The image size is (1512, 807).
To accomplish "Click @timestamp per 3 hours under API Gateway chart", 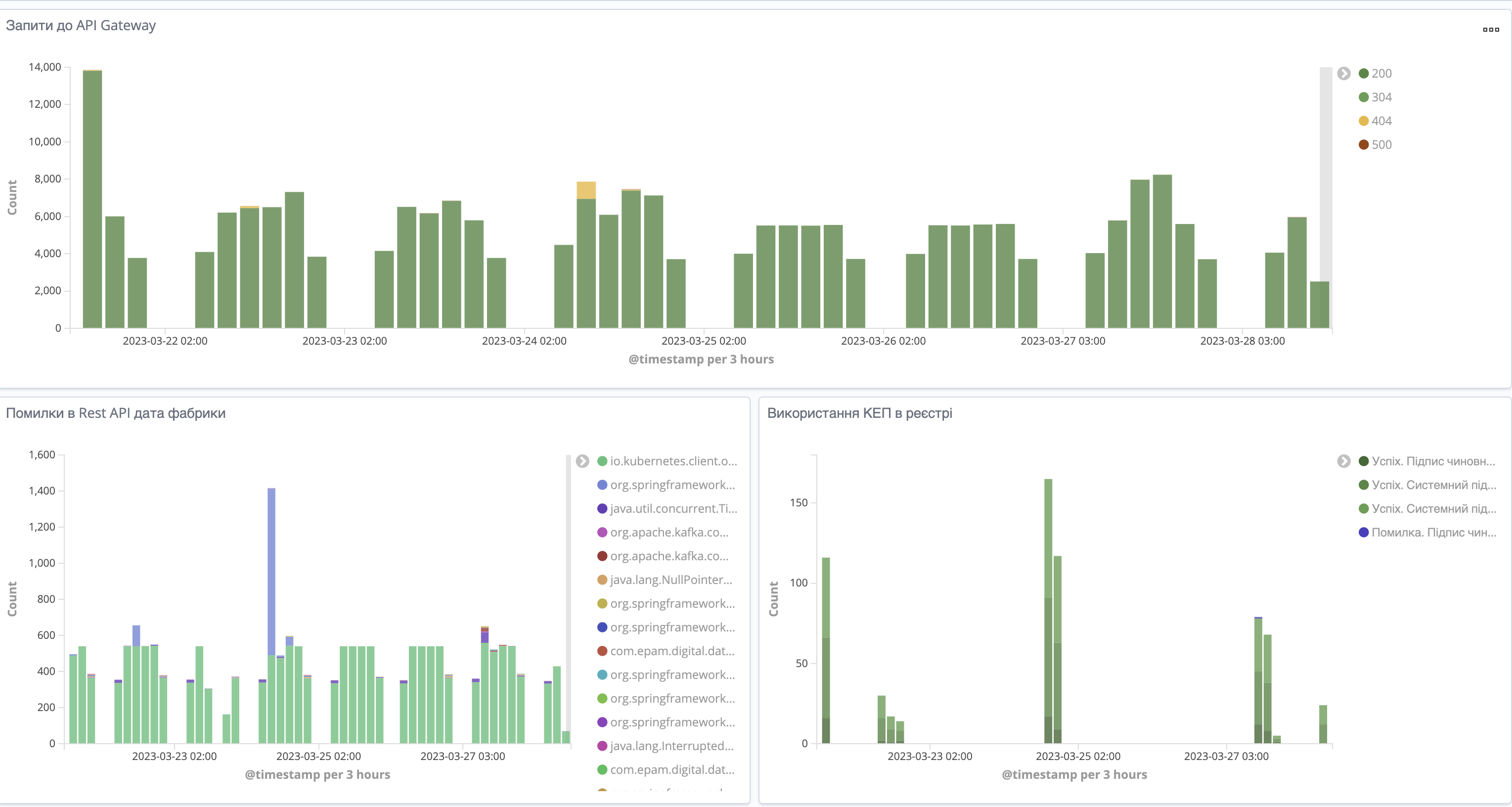I will [x=701, y=359].
